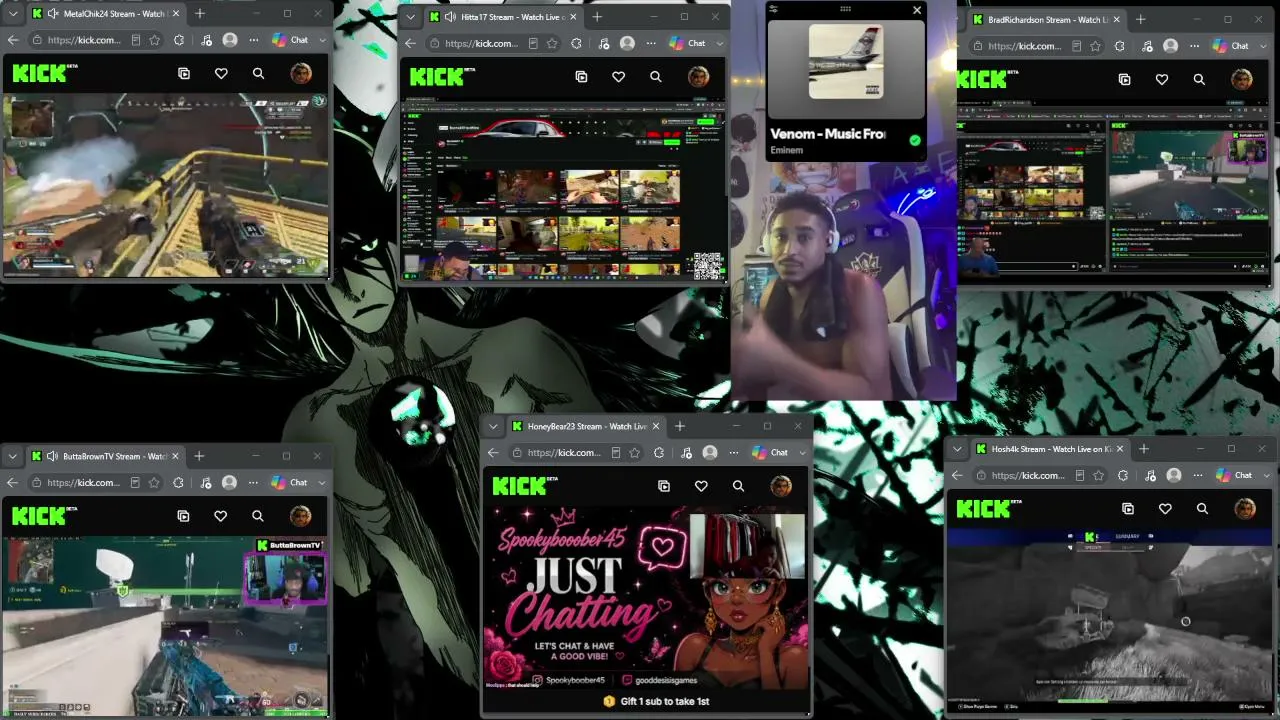Open the user avatar menu in Hitta17 window
Image resolution: width=1280 pixels, height=720 pixels.
pyautogui.click(x=698, y=77)
